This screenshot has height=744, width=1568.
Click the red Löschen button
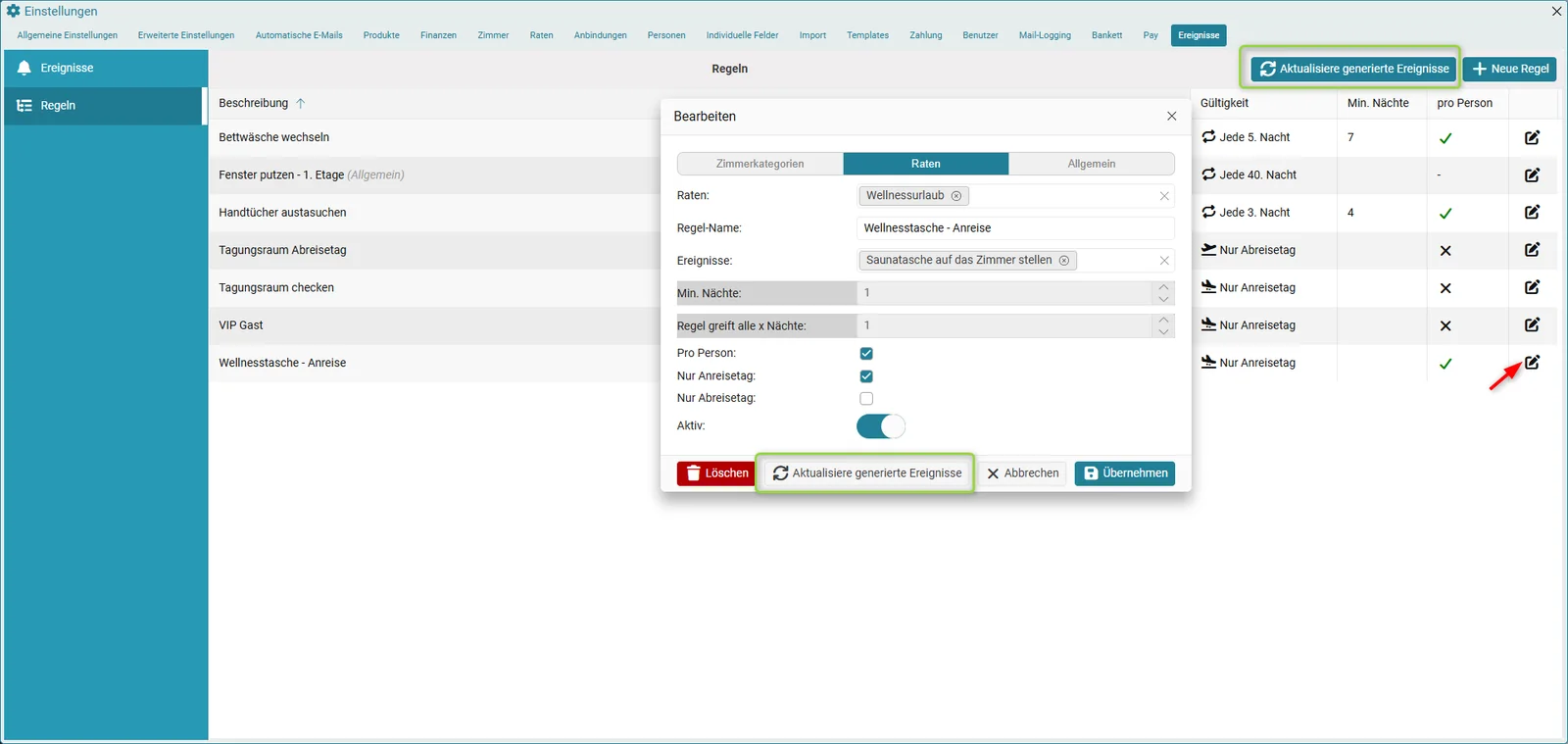[x=715, y=473]
